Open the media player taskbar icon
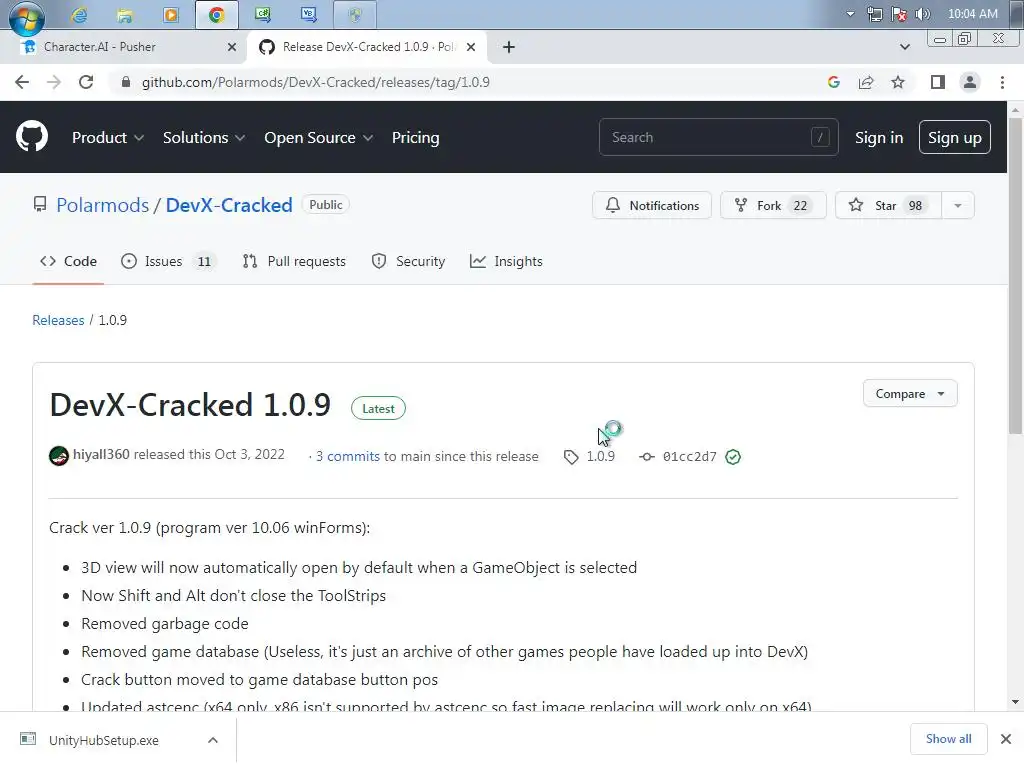 (170, 14)
